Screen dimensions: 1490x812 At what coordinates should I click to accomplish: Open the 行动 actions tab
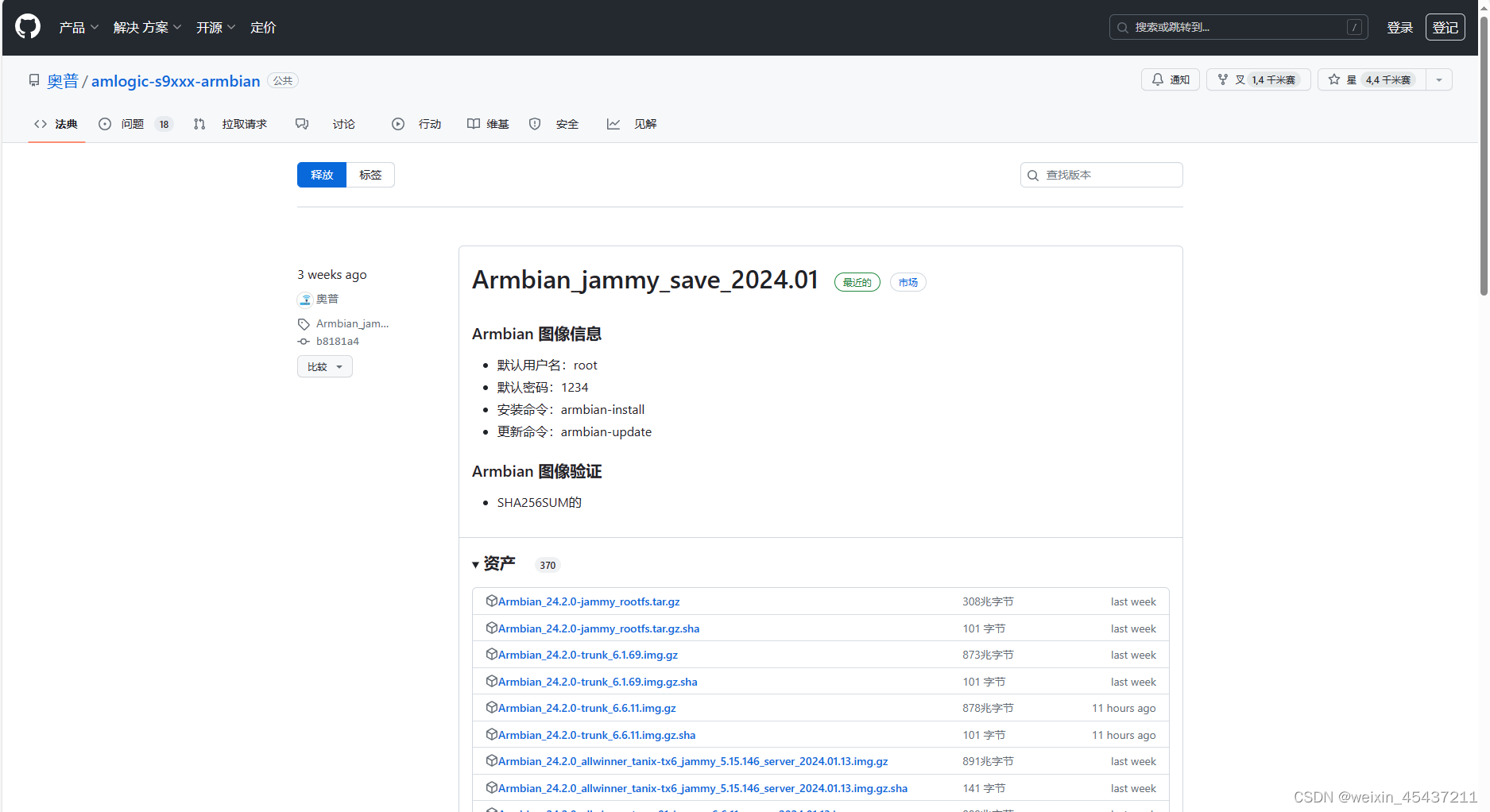(x=416, y=124)
